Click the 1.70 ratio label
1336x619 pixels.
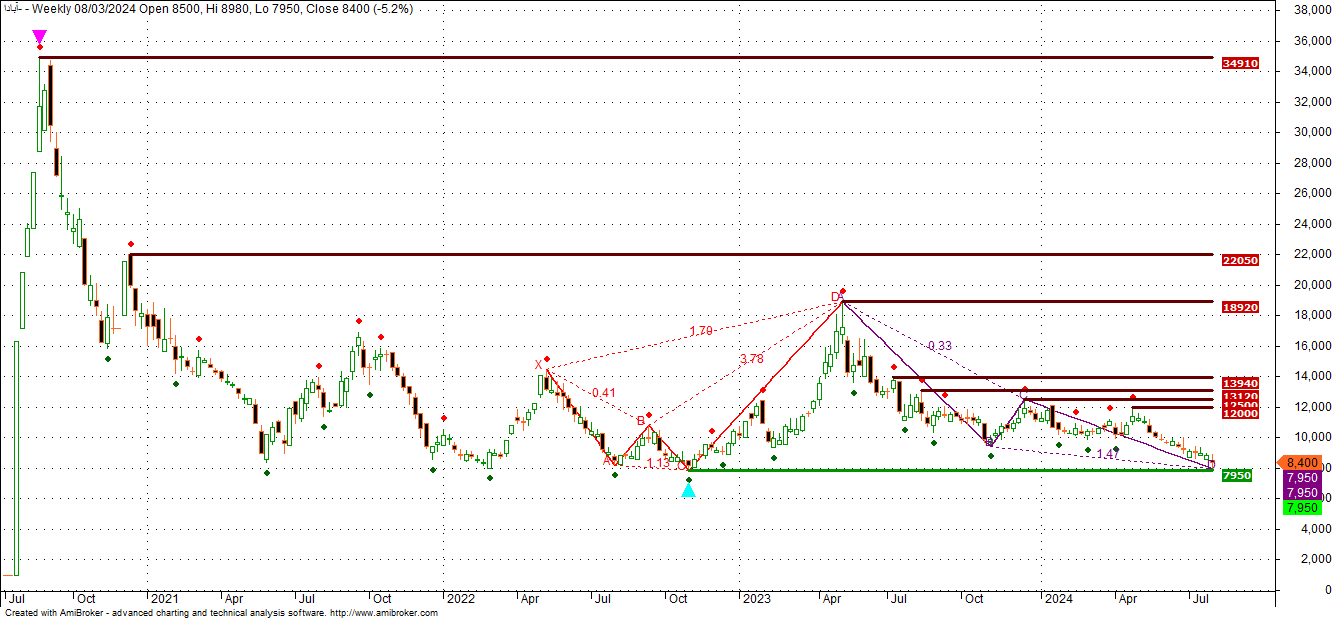[700, 331]
